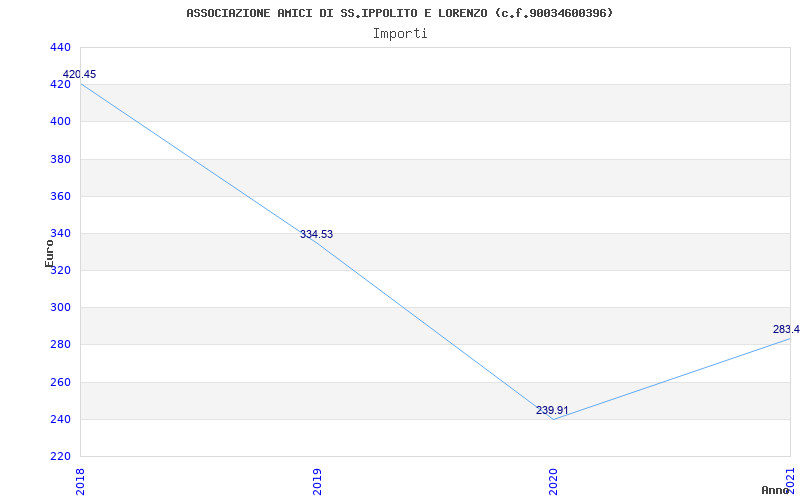Screen dimensions: 800x500
Task: Click the 'Anno' x-axis title
Action: point(775,490)
